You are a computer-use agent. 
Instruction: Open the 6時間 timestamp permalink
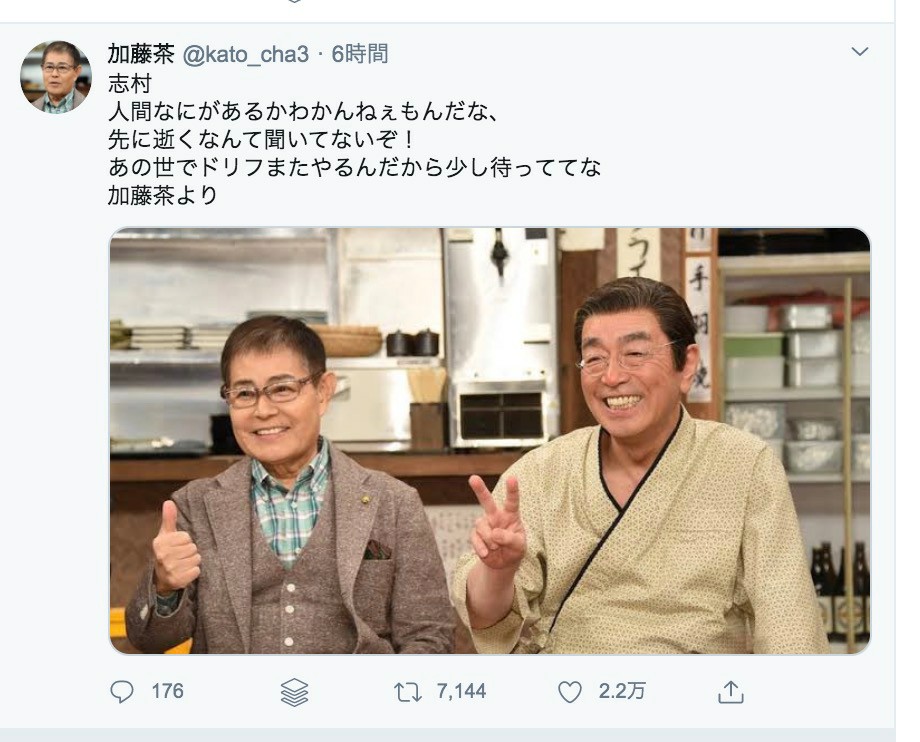tap(360, 54)
